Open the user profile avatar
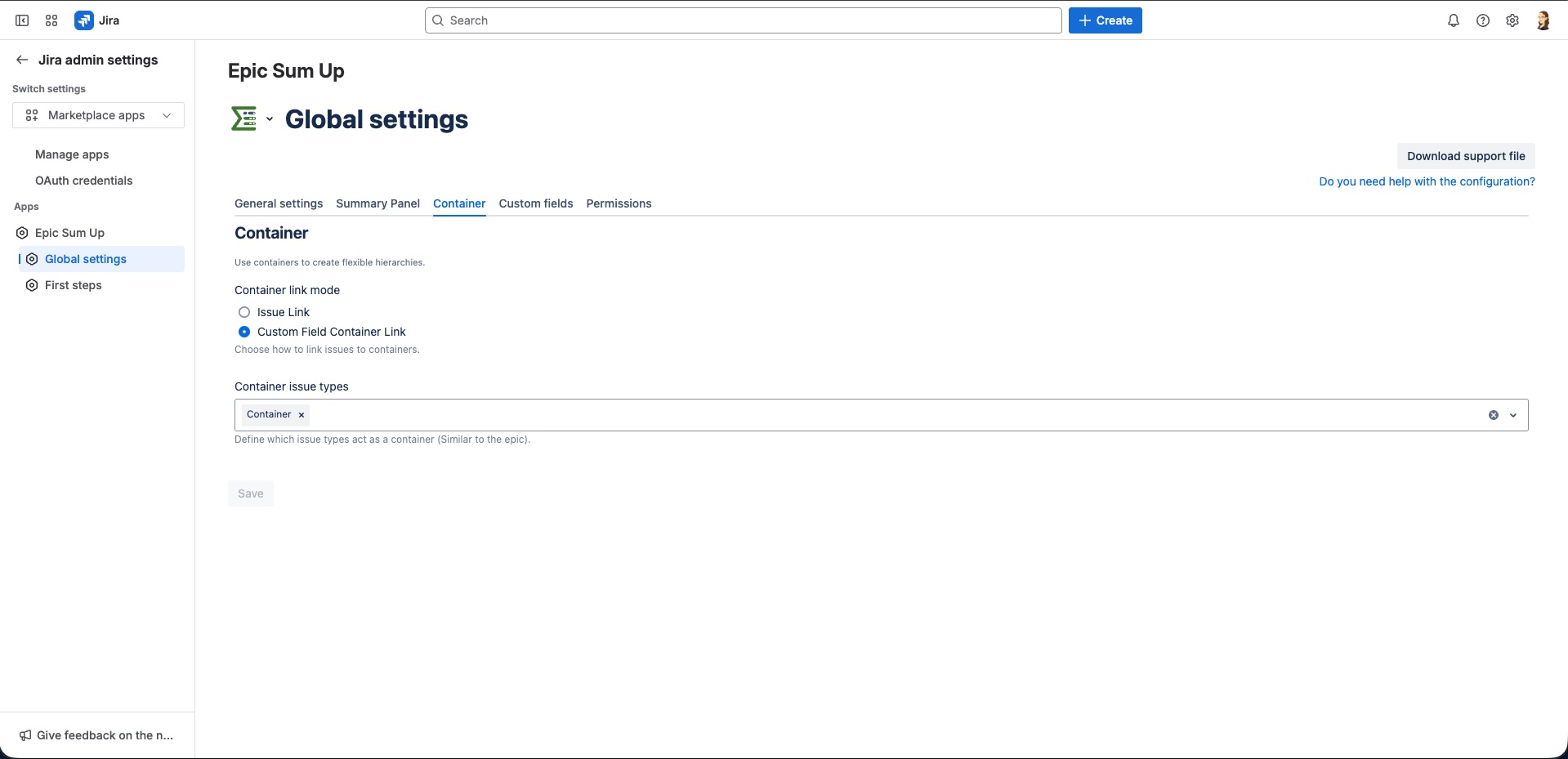 pos(1542,20)
